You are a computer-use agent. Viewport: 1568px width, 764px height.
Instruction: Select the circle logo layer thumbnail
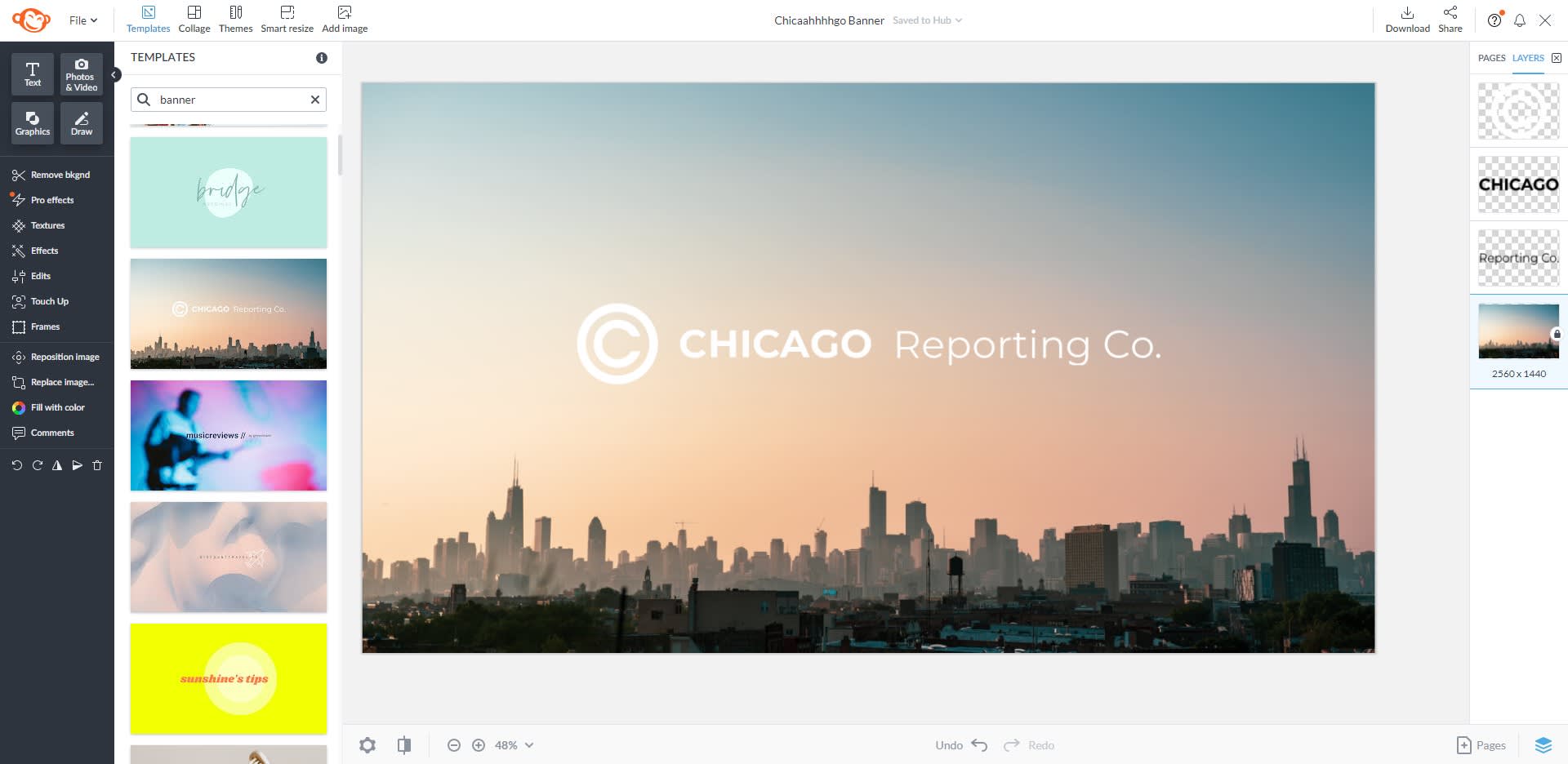(1519, 111)
